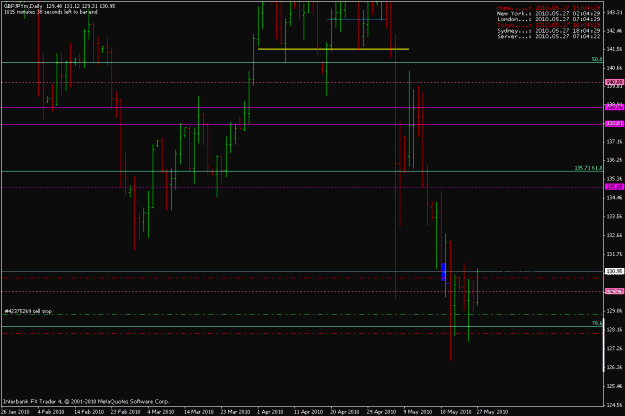Select the New York clock row
This screenshot has width=625, height=416.
pos(548,14)
